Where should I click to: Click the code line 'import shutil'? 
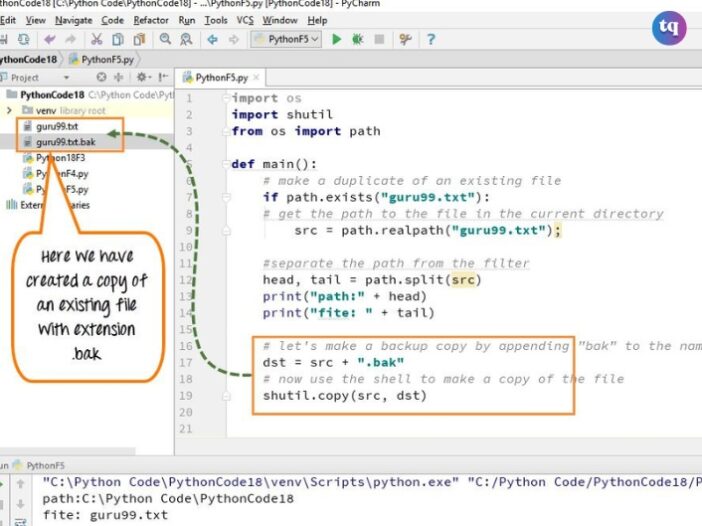(x=282, y=115)
